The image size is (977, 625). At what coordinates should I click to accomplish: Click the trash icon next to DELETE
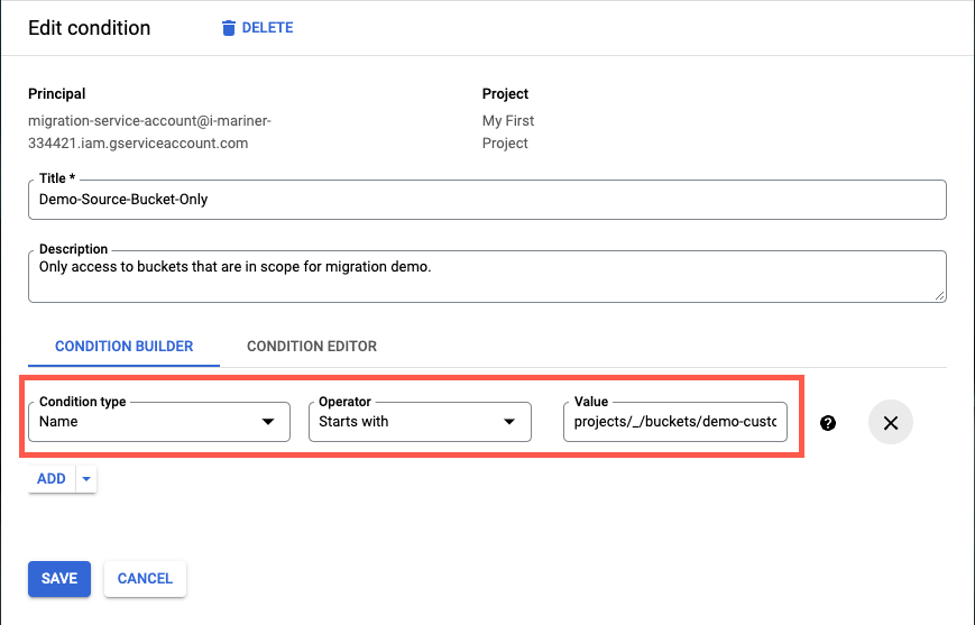(231, 27)
